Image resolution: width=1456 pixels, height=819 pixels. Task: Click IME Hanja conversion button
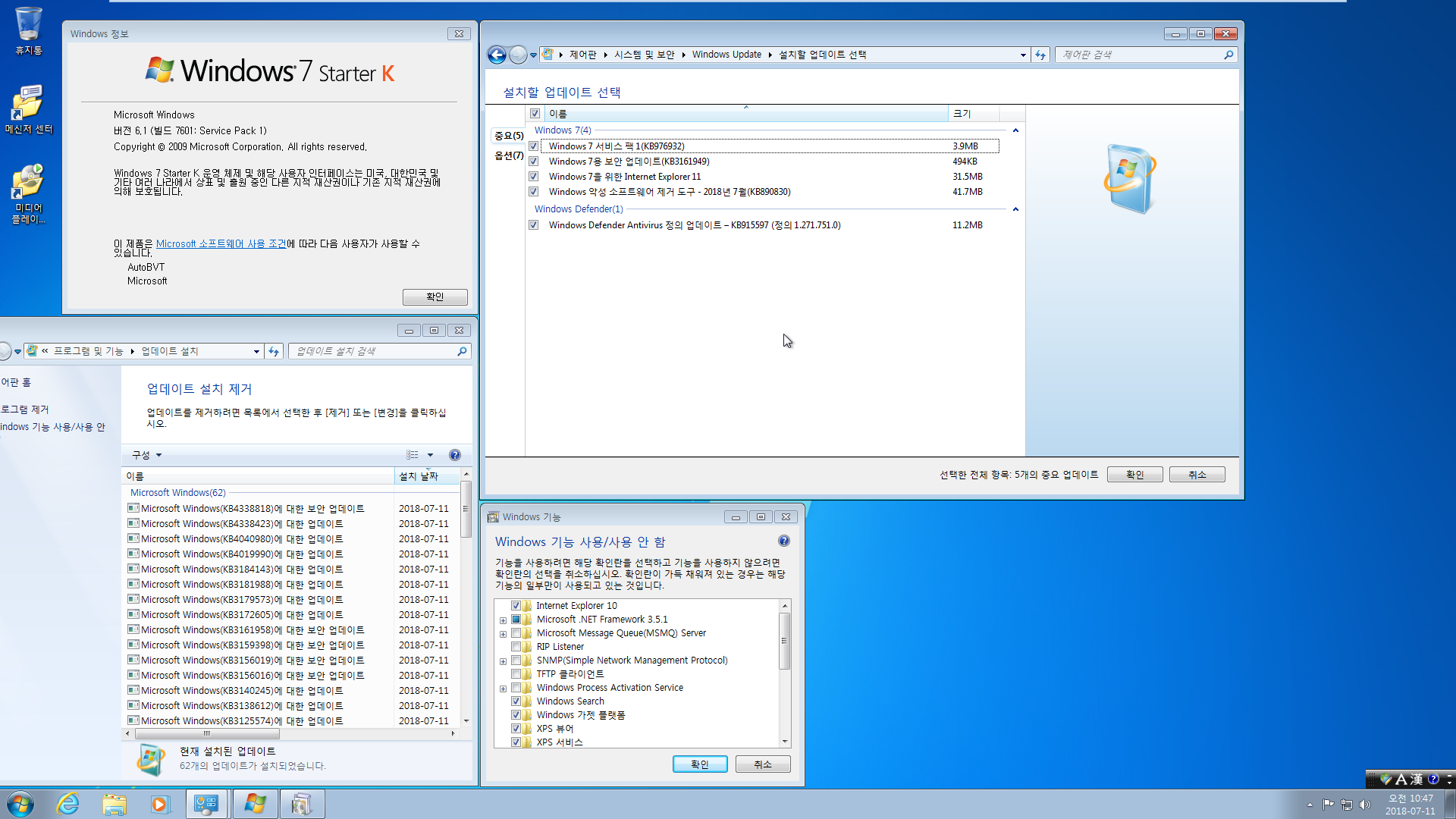point(1416,779)
